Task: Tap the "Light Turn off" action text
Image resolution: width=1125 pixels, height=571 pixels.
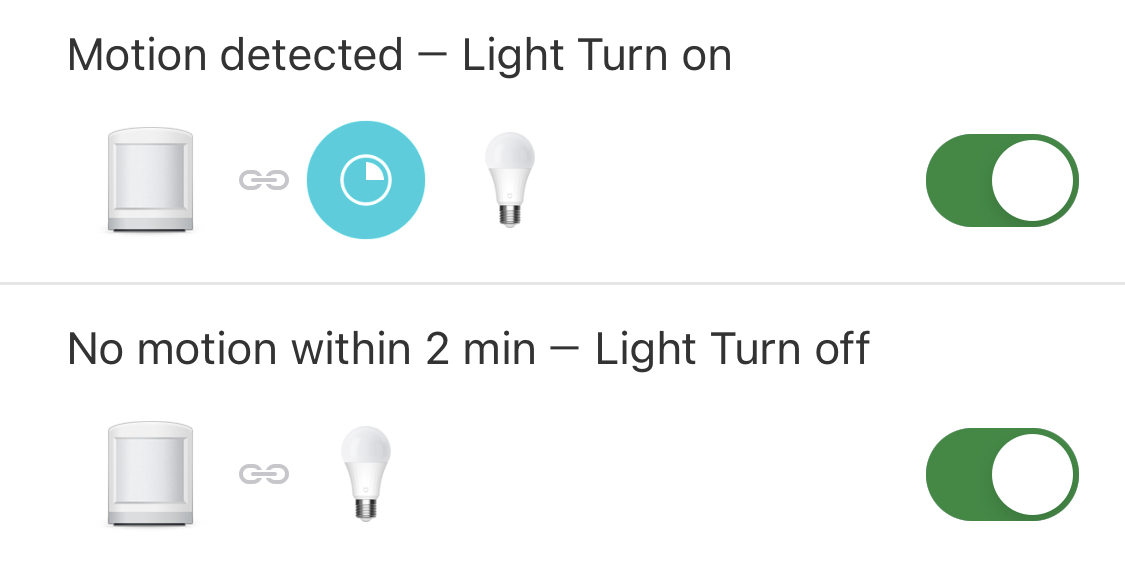Action: (x=733, y=350)
